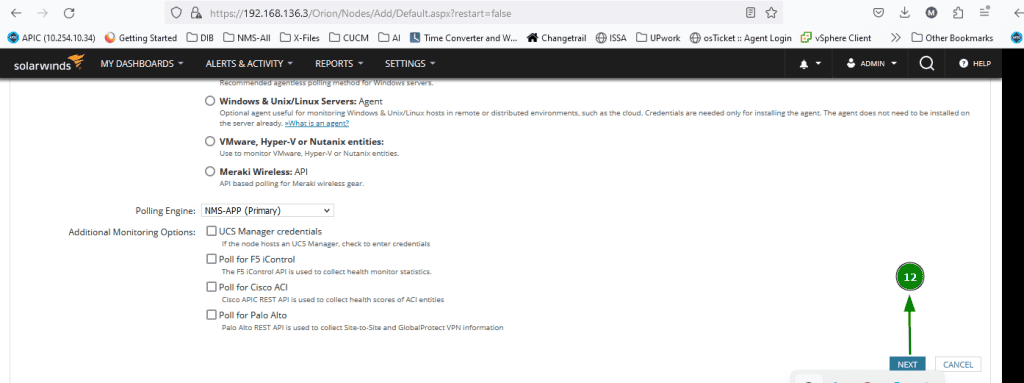Select VMware, Hyper-V or Nutanix entities radio
The width and height of the screenshot is (1024, 383).
point(210,141)
